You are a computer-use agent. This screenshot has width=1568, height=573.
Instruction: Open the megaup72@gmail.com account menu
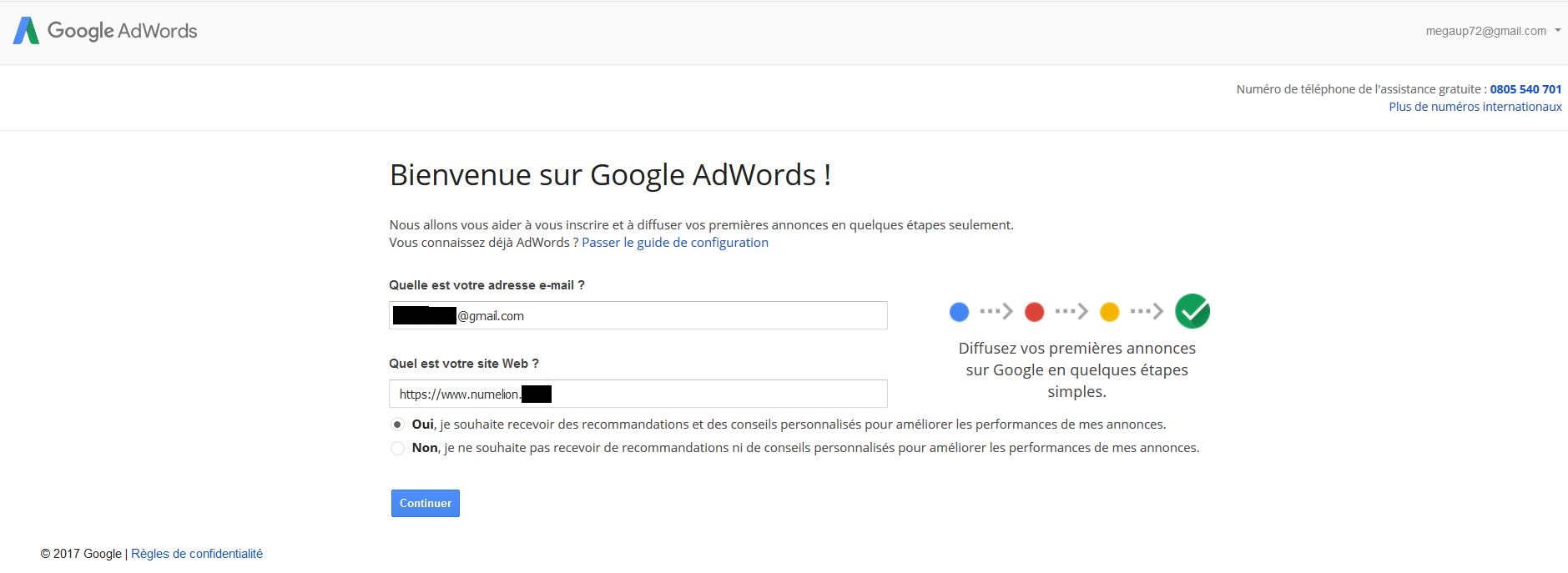pyautogui.click(x=1486, y=31)
